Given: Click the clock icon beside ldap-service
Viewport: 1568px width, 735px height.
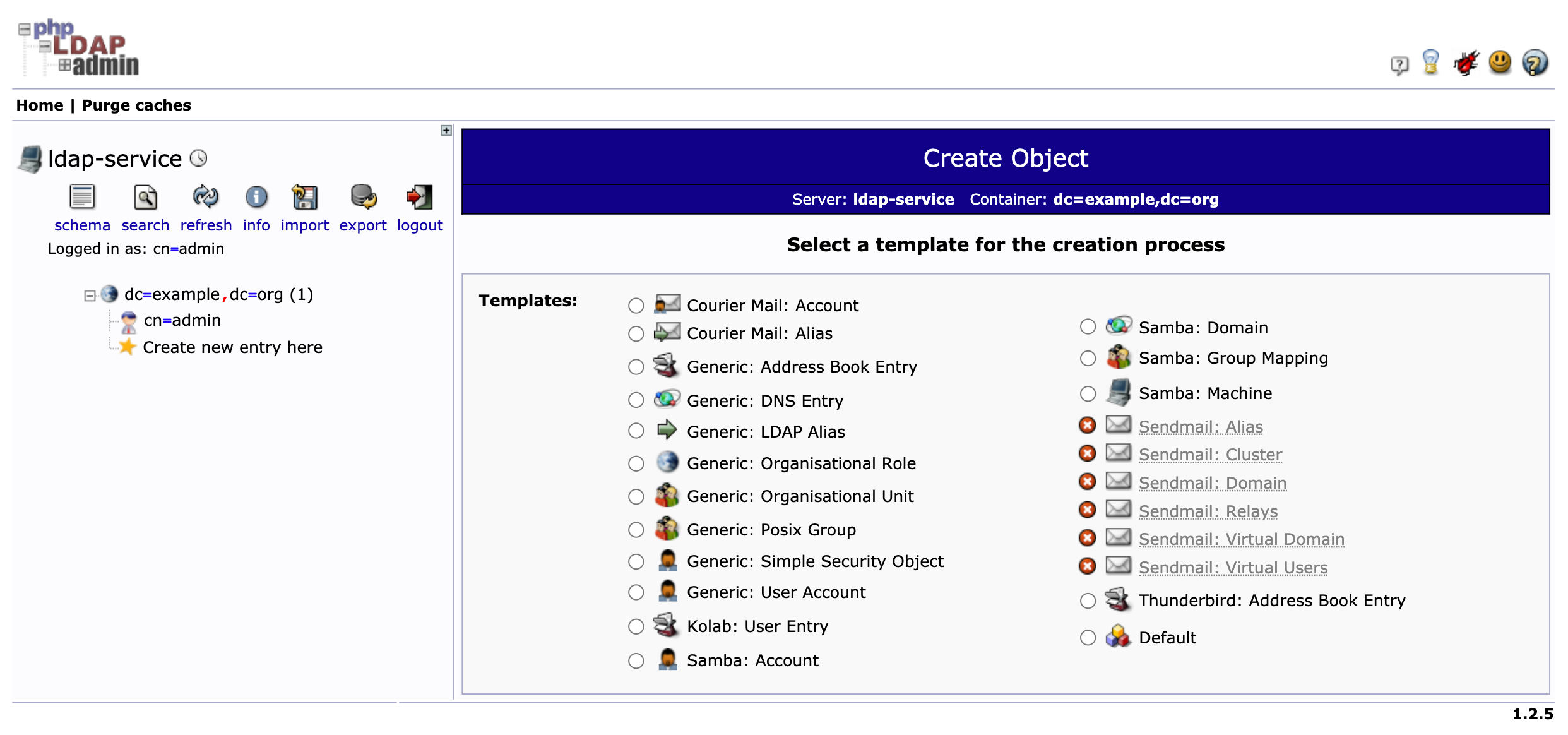Looking at the screenshot, I should (x=198, y=158).
